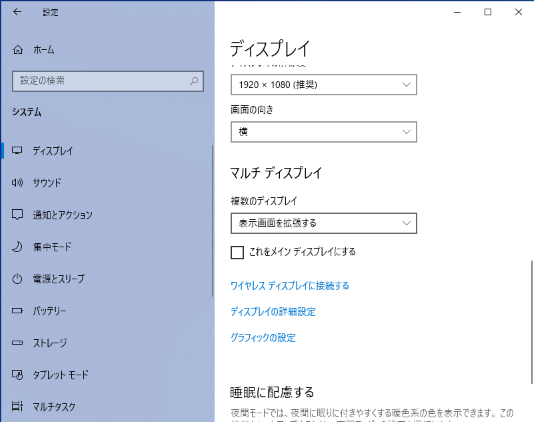This screenshot has width=534, height=422.
Task: Open サウンド sidebar menu label
Action: point(47,183)
